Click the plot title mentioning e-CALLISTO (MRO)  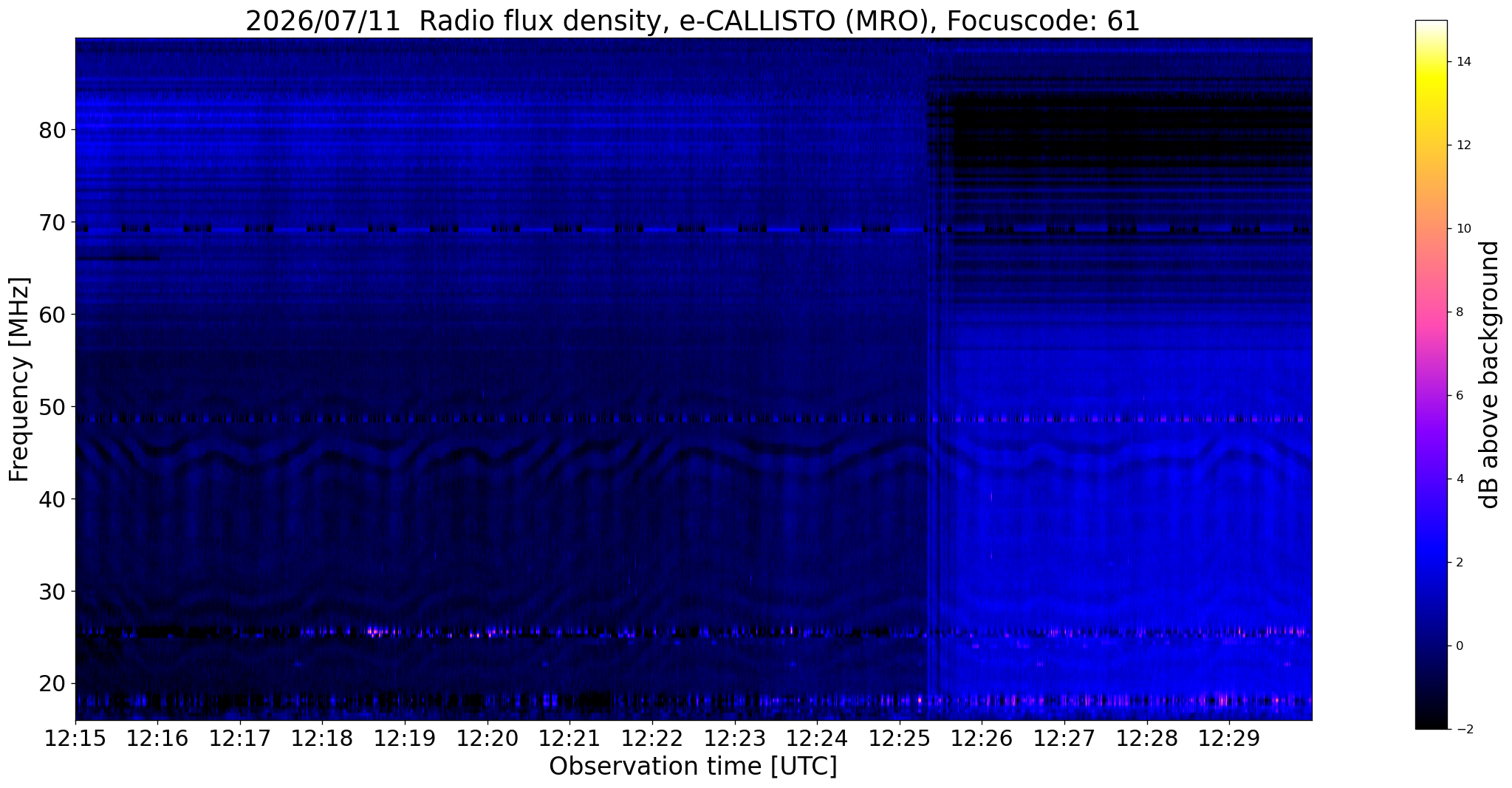(x=693, y=21)
